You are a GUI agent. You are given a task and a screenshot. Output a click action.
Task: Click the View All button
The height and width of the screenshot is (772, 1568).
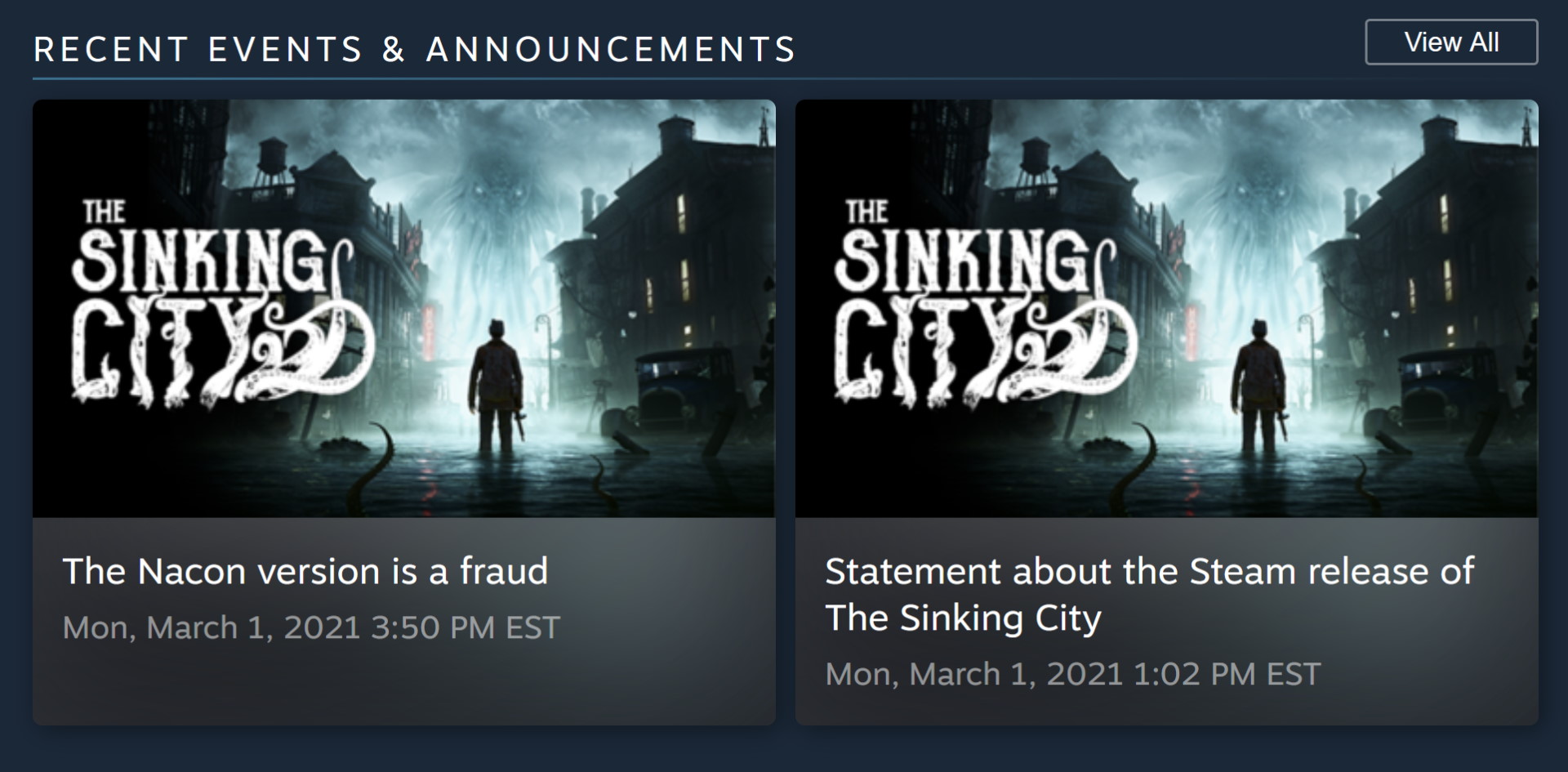(x=1451, y=42)
